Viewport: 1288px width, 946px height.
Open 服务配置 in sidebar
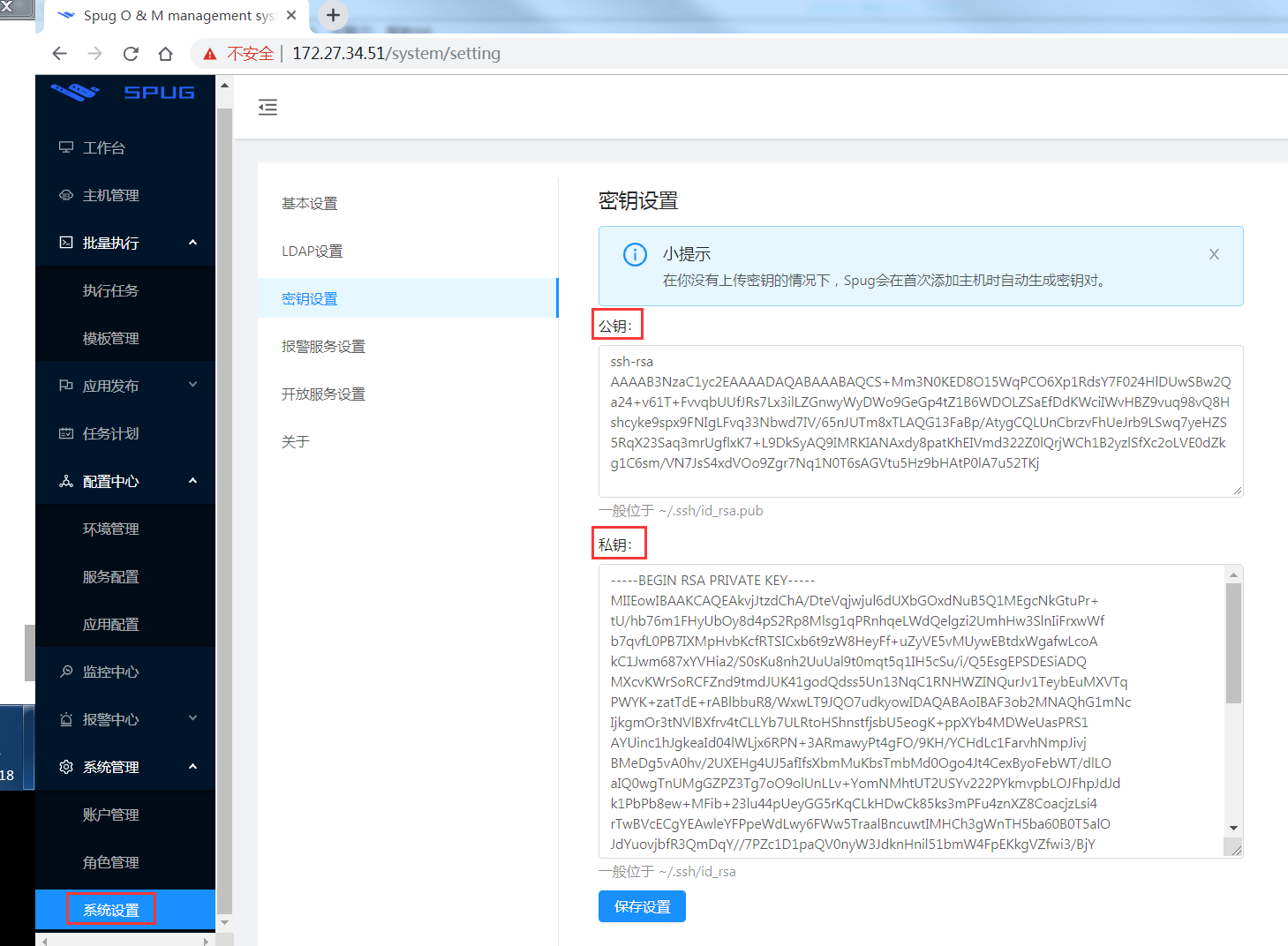(125, 576)
